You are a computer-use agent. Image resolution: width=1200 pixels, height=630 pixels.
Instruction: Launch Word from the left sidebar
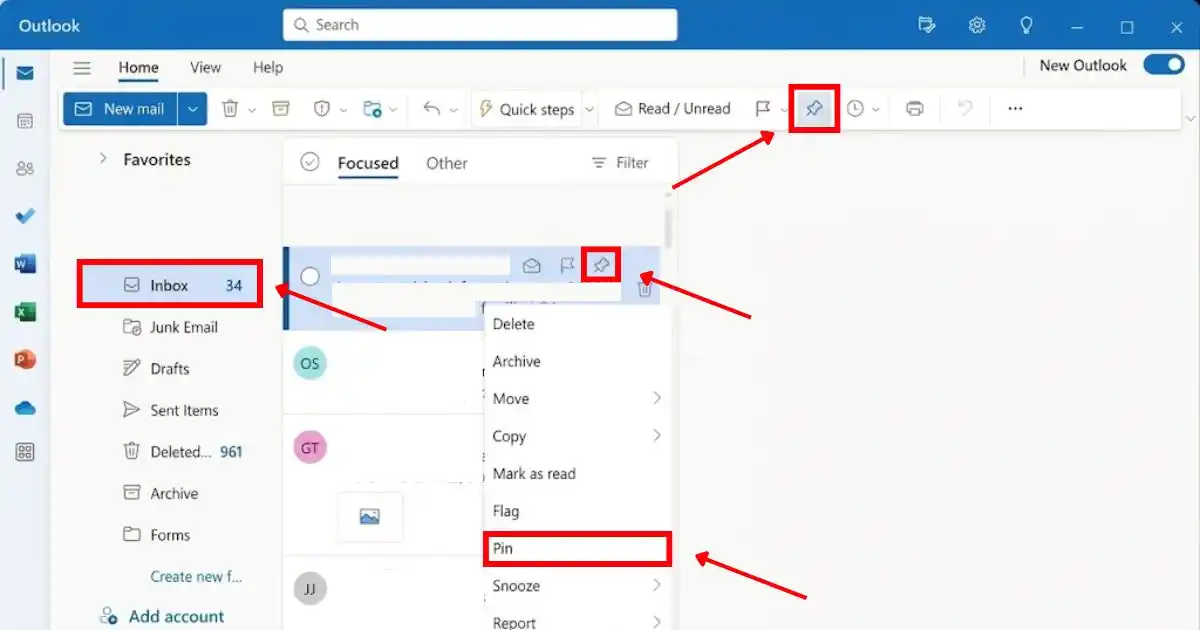(25, 264)
